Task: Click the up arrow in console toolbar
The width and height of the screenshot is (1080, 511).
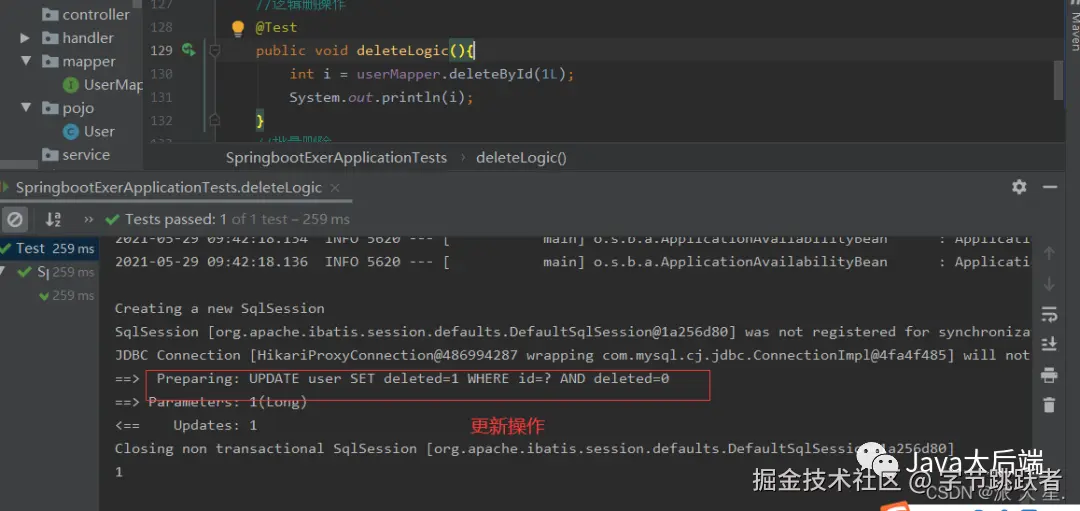Action: [1049, 253]
